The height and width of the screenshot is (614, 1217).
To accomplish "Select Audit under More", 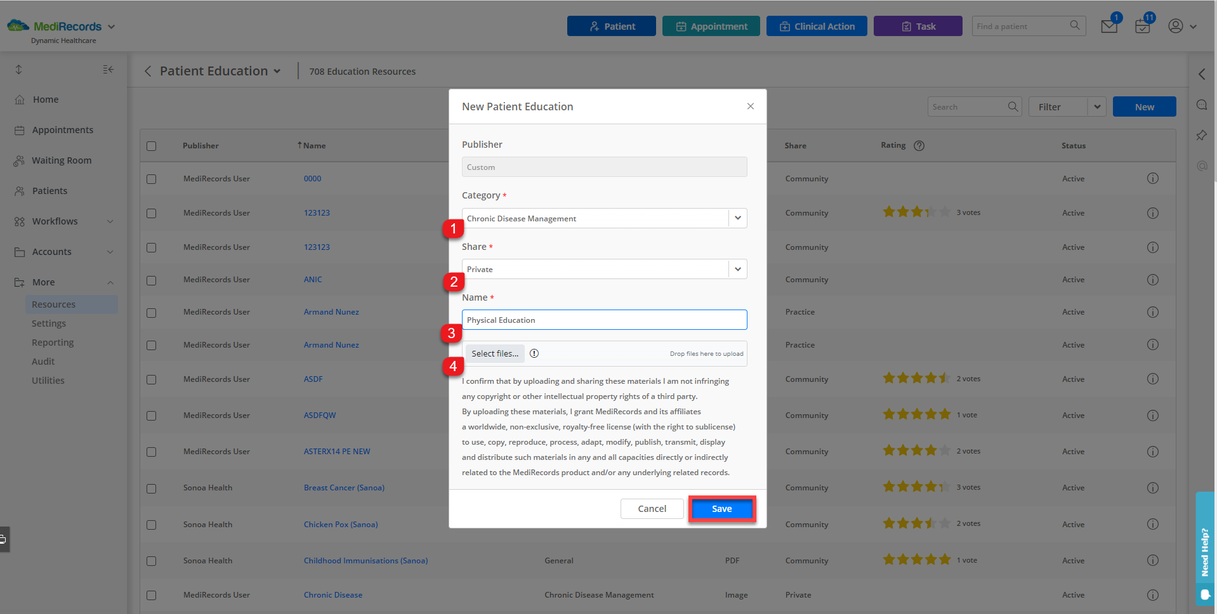I will pyautogui.click(x=43, y=361).
